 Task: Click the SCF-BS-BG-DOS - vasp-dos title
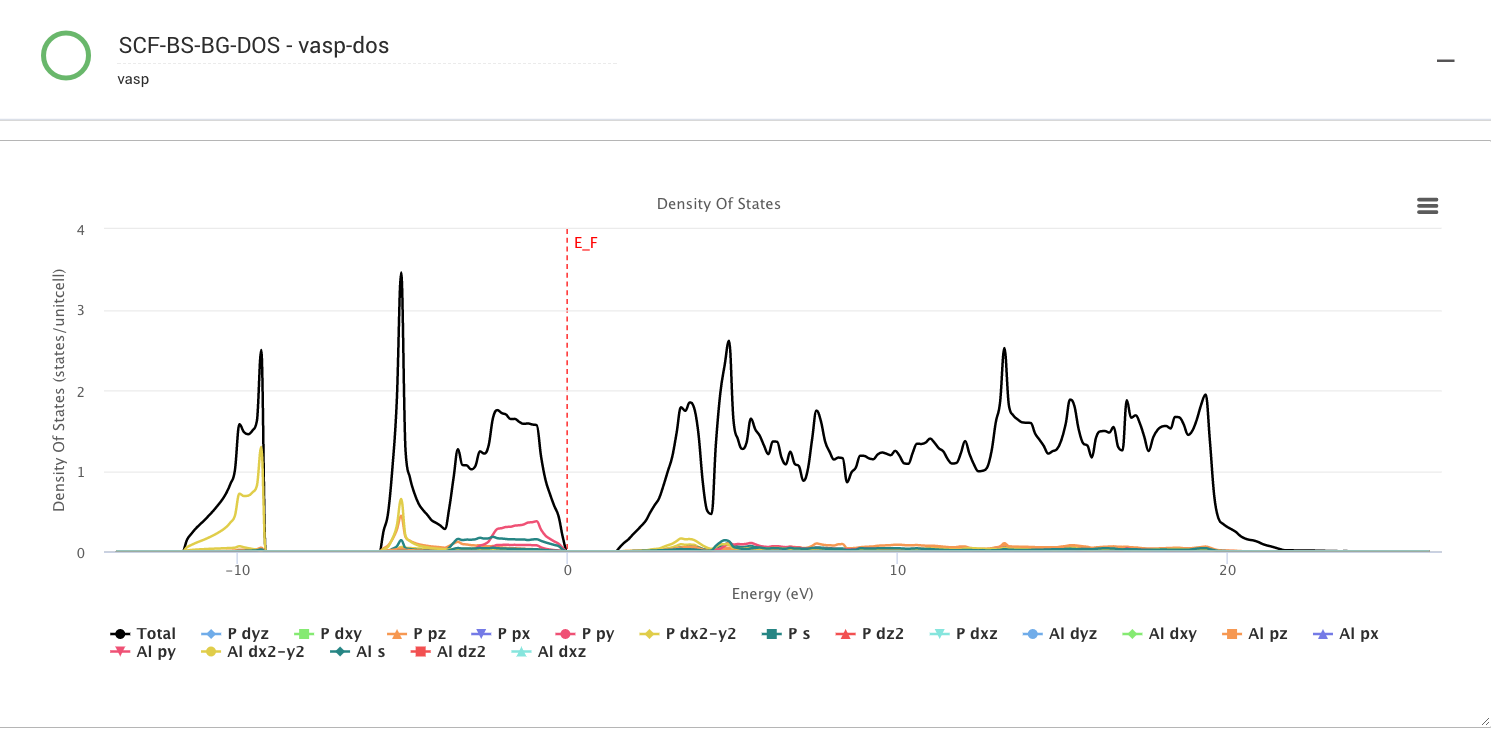tap(253, 45)
